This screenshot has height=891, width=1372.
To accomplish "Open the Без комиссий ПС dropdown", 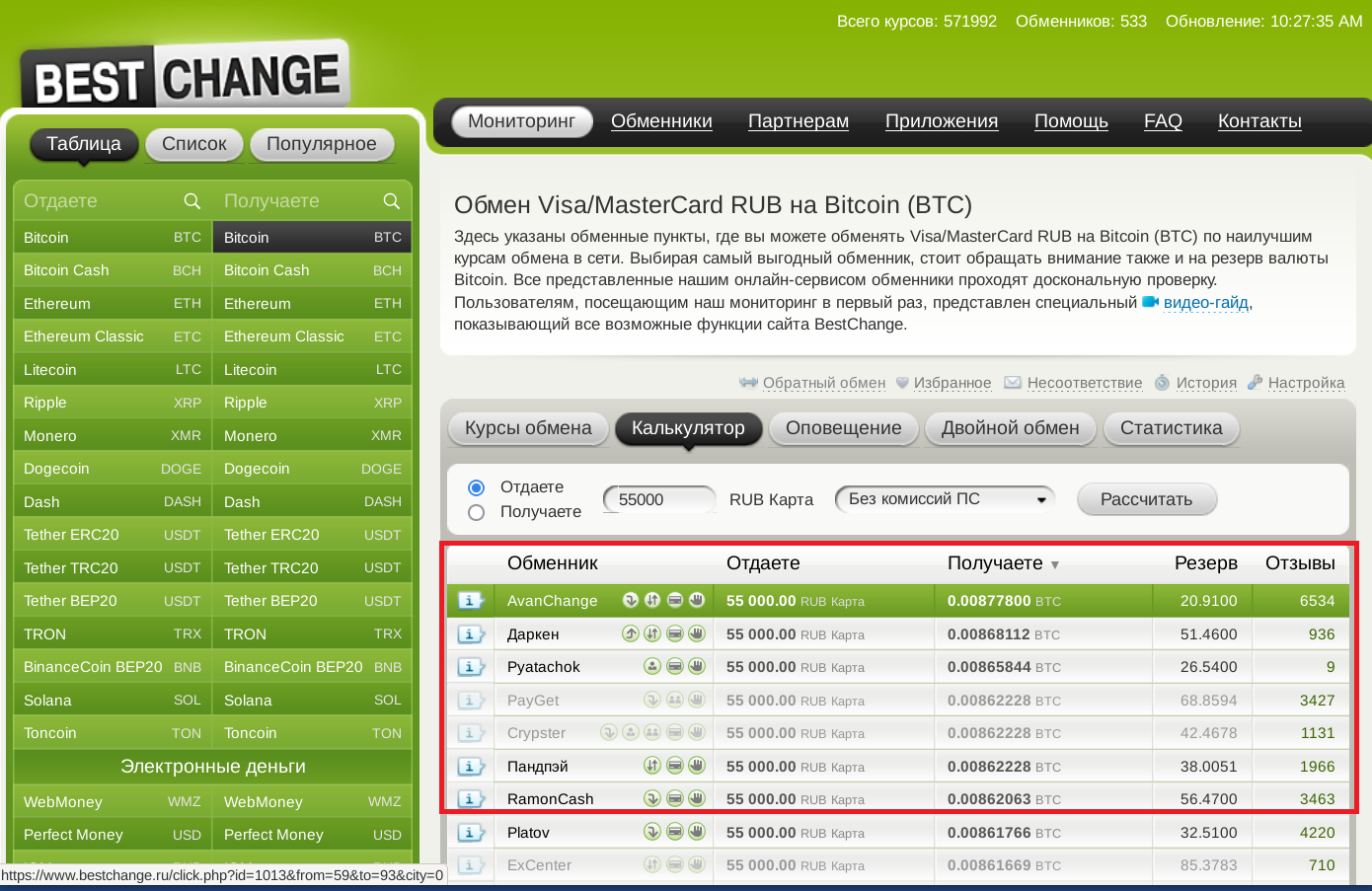I will 945,499.
